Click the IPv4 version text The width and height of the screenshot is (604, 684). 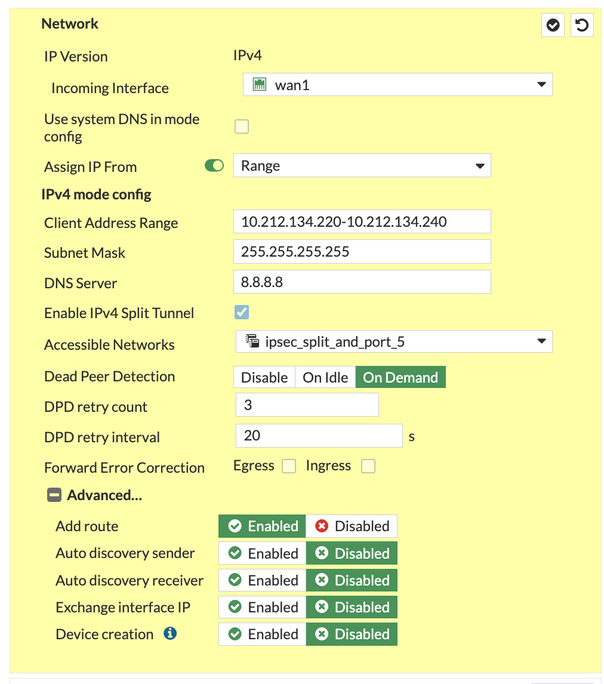tap(247, 55)
